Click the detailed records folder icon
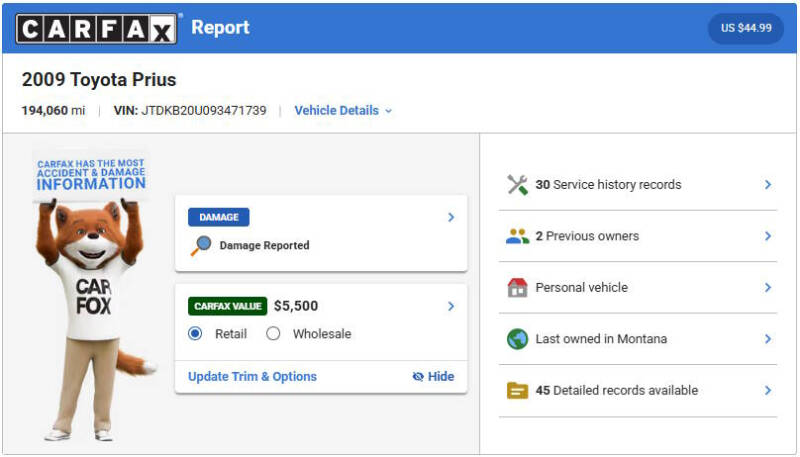This screenshot has height=457, width=800. [517, 391]
